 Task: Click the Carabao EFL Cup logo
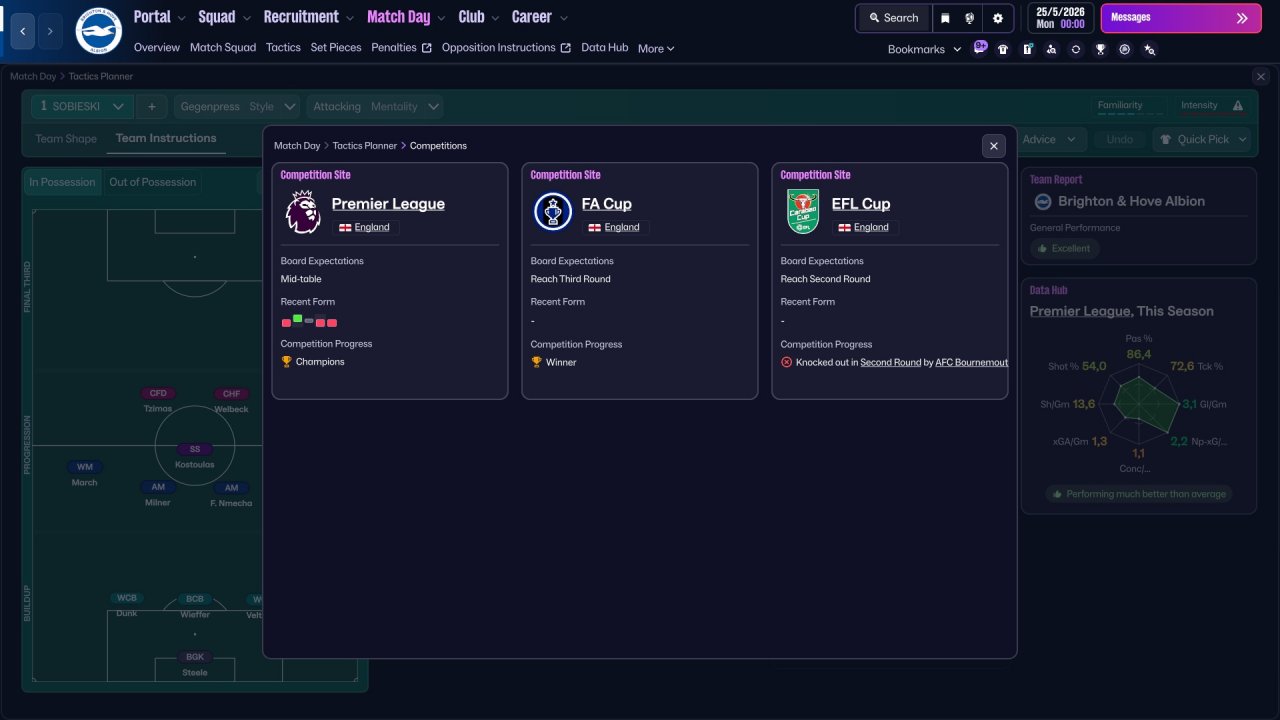(x=803, y=212)
